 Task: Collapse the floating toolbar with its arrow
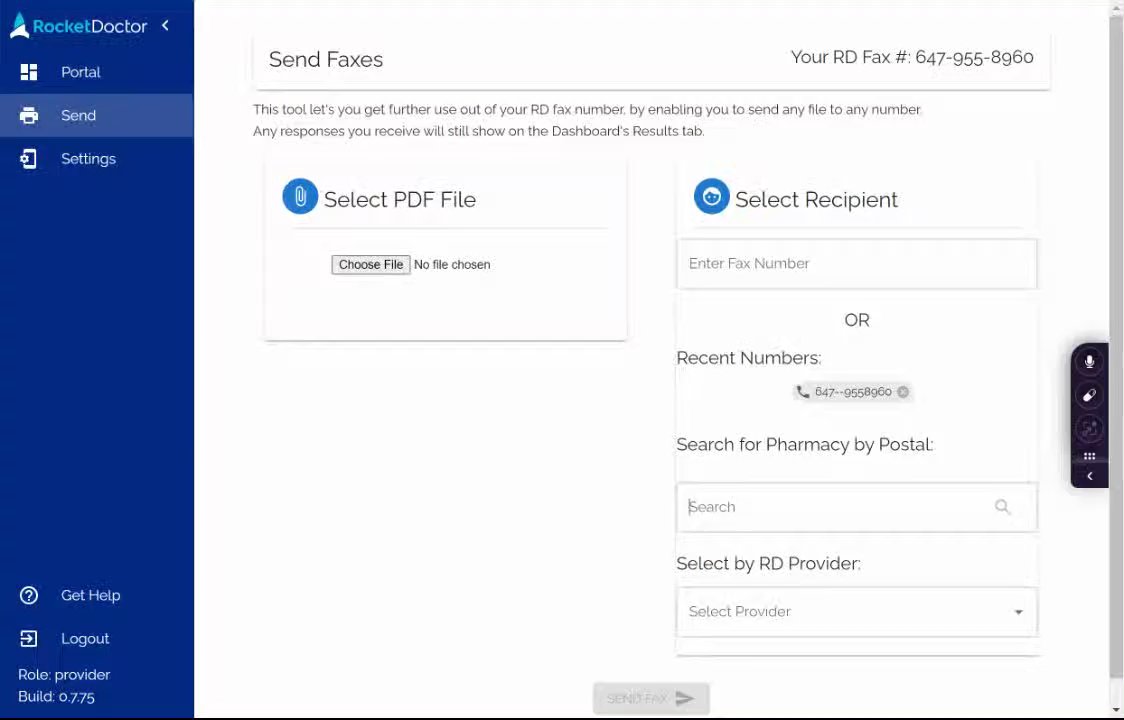pos(1089,477)
